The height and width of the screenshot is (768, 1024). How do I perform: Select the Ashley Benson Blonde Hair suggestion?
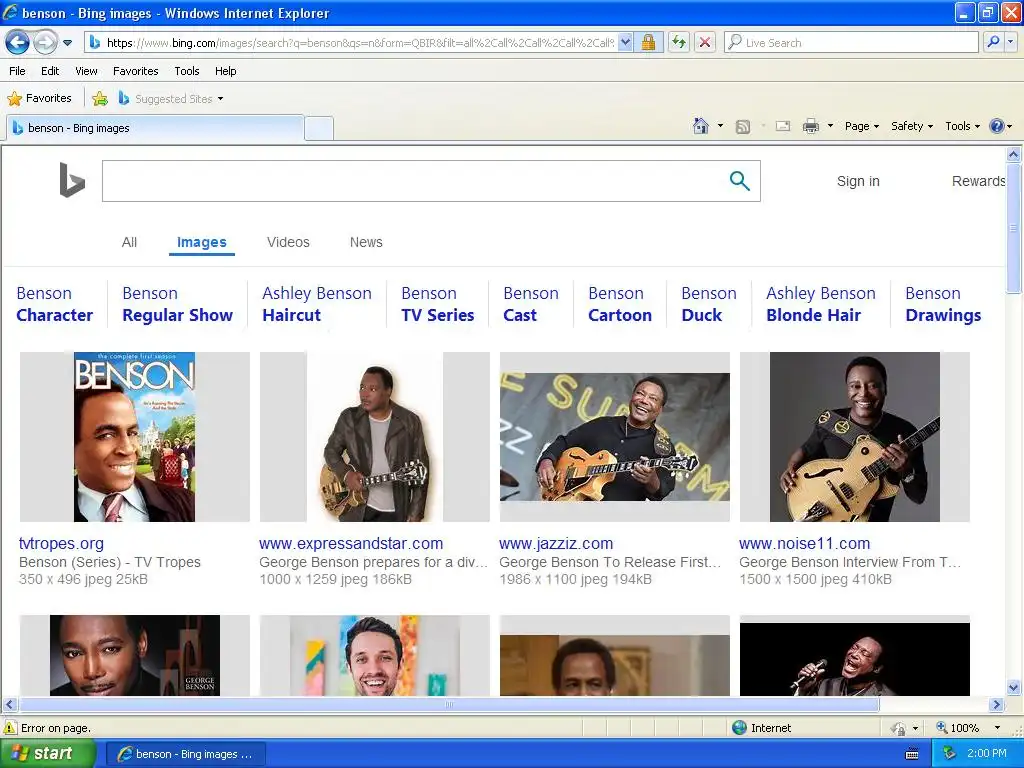[x=821, y=304]
